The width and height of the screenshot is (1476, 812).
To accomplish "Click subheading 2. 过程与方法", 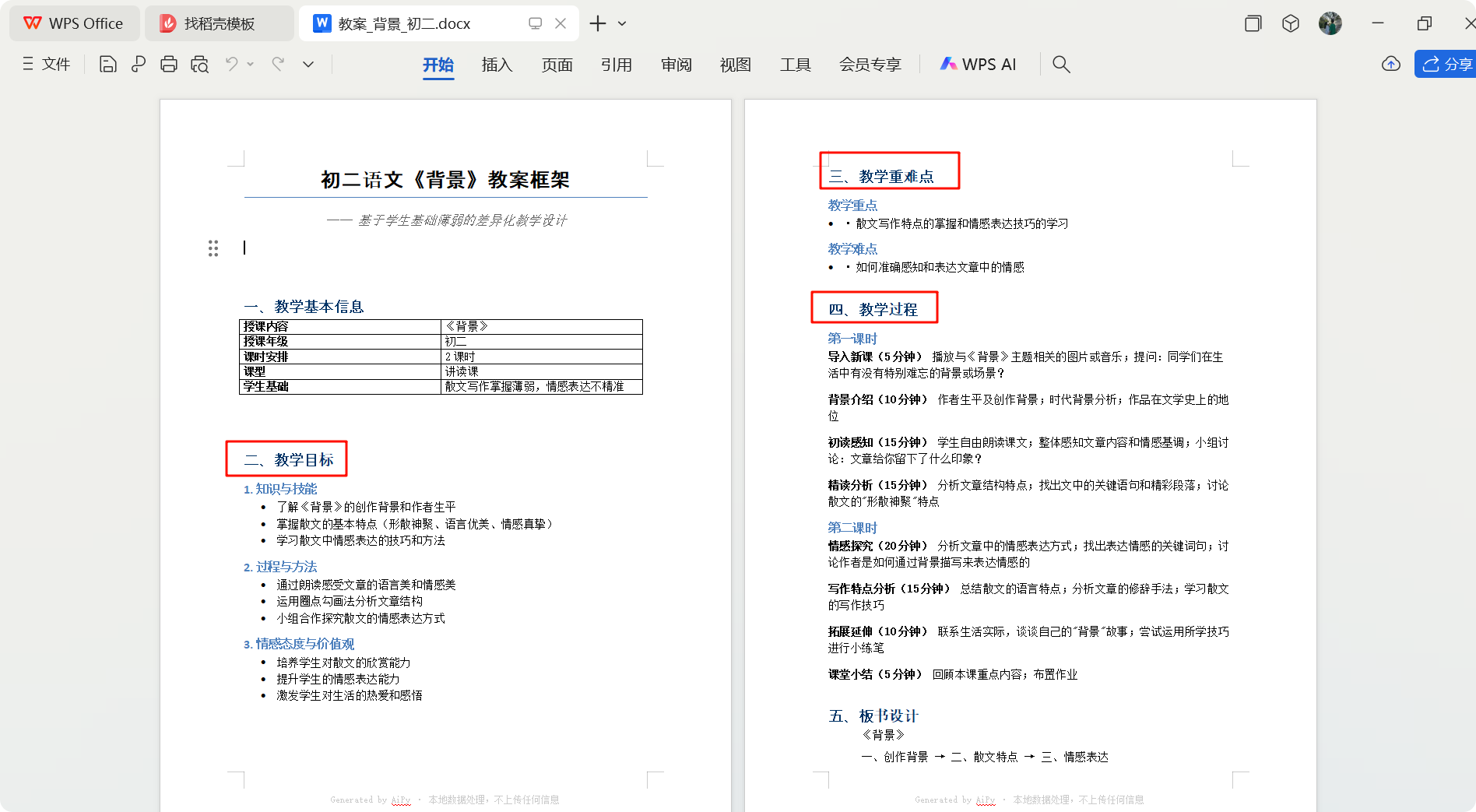I will (280, 567).
